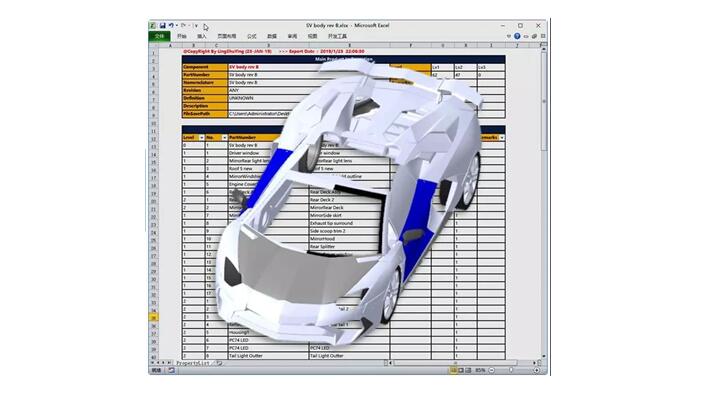Click the vertical scrollbar thumb

pyautogui.click(x=543, y=100)
